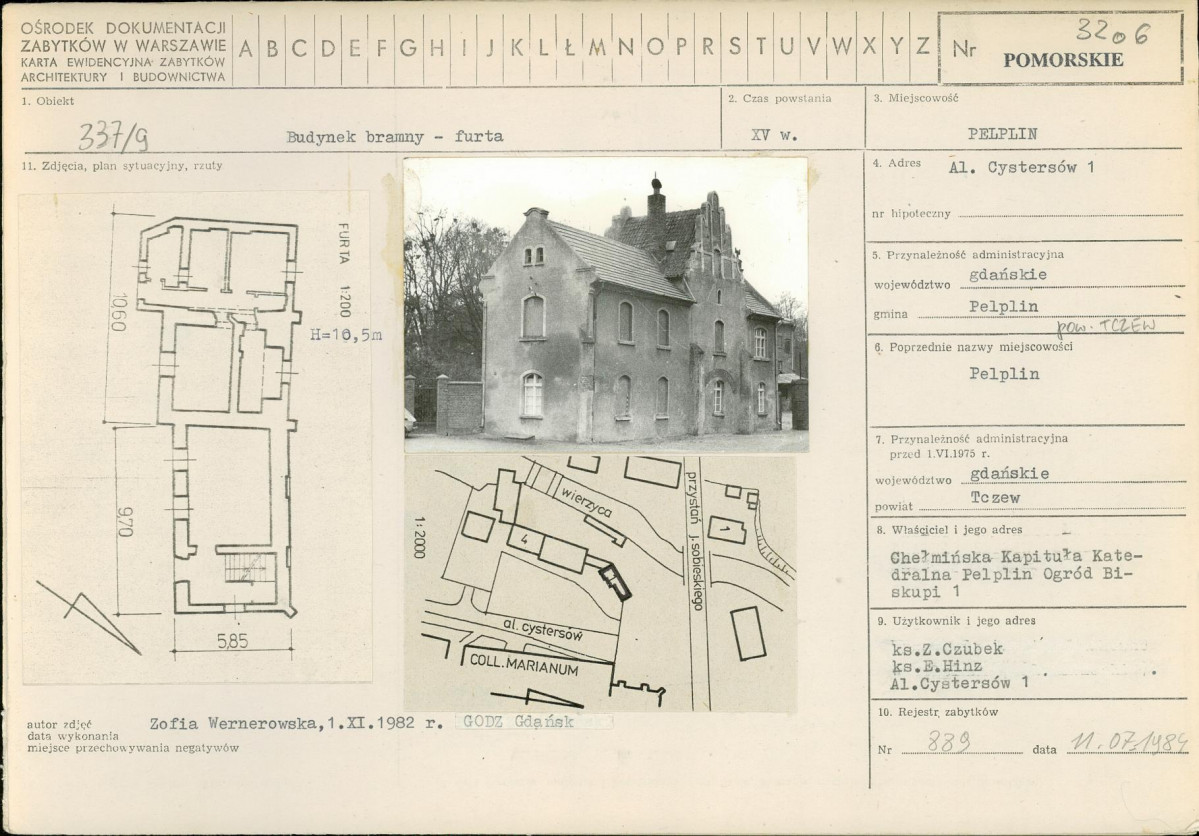Click the POMORSKIE stamp label
The height and width of the screenshot is (836, 1199).
[1063, 59]
